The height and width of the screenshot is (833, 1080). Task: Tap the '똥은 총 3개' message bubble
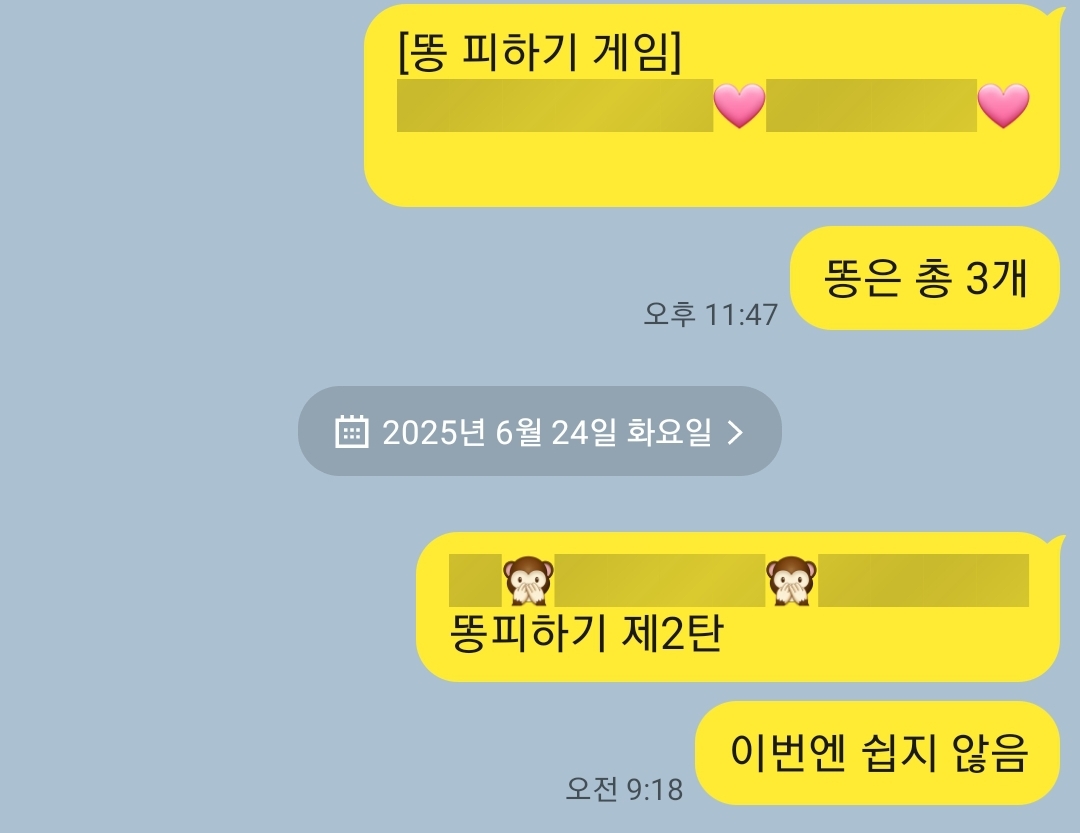point(924,278)
